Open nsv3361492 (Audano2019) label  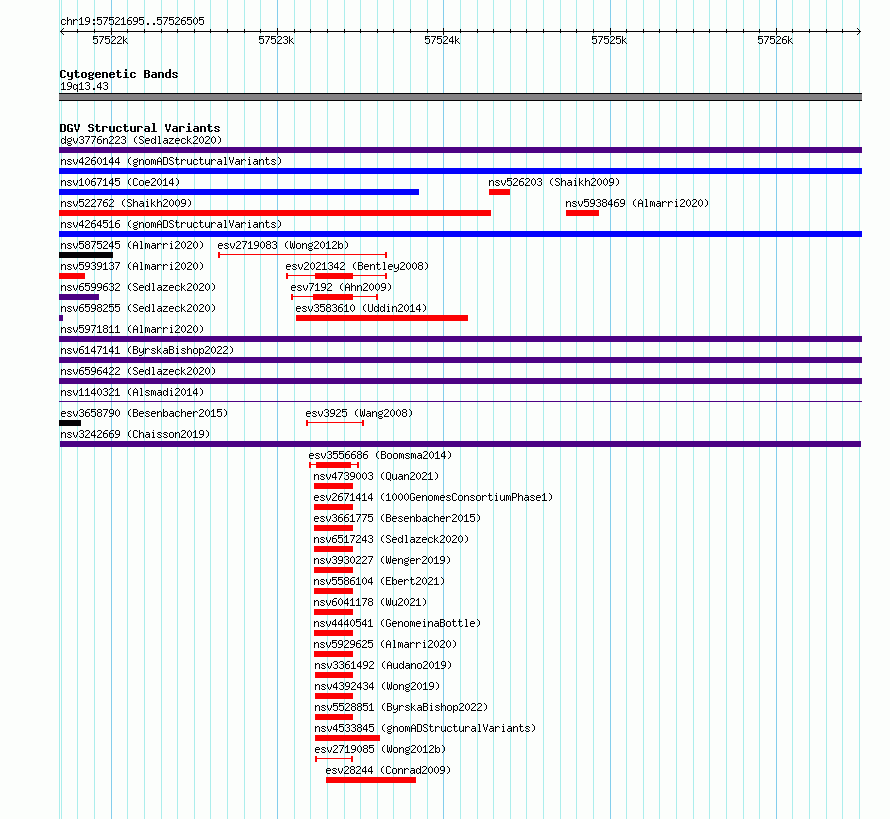click(x=383, y=665)
